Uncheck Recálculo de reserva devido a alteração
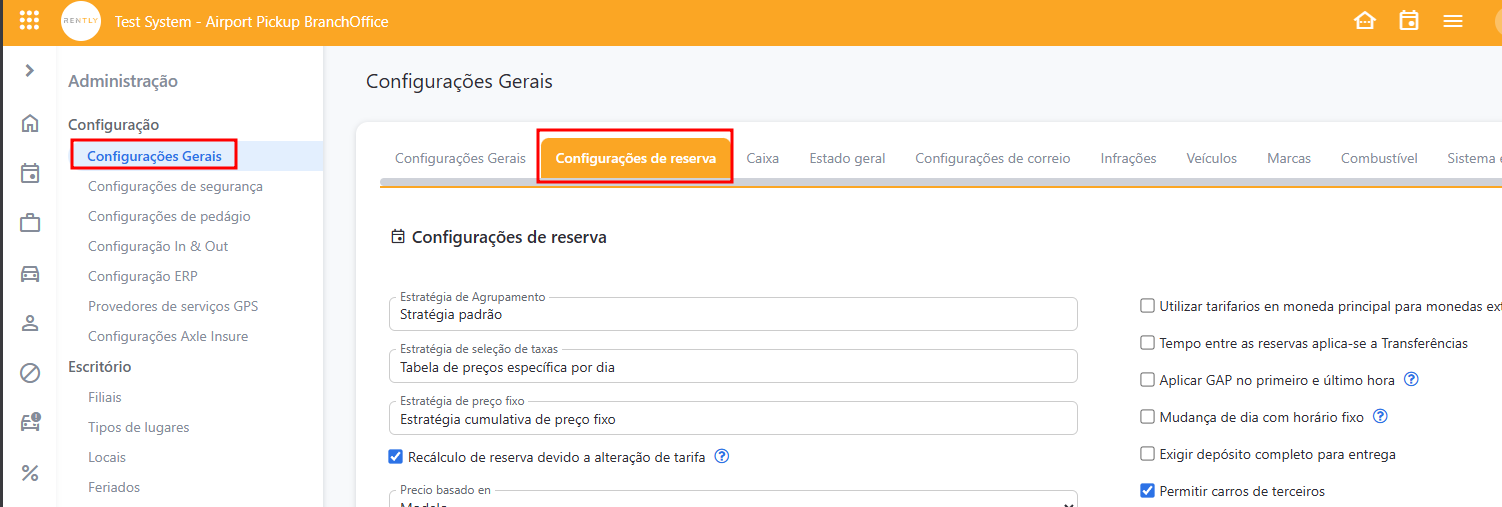 [396, 457]
